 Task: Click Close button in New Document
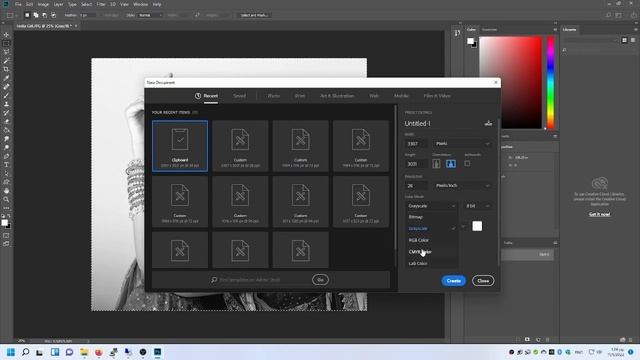[x=483, y=281]
